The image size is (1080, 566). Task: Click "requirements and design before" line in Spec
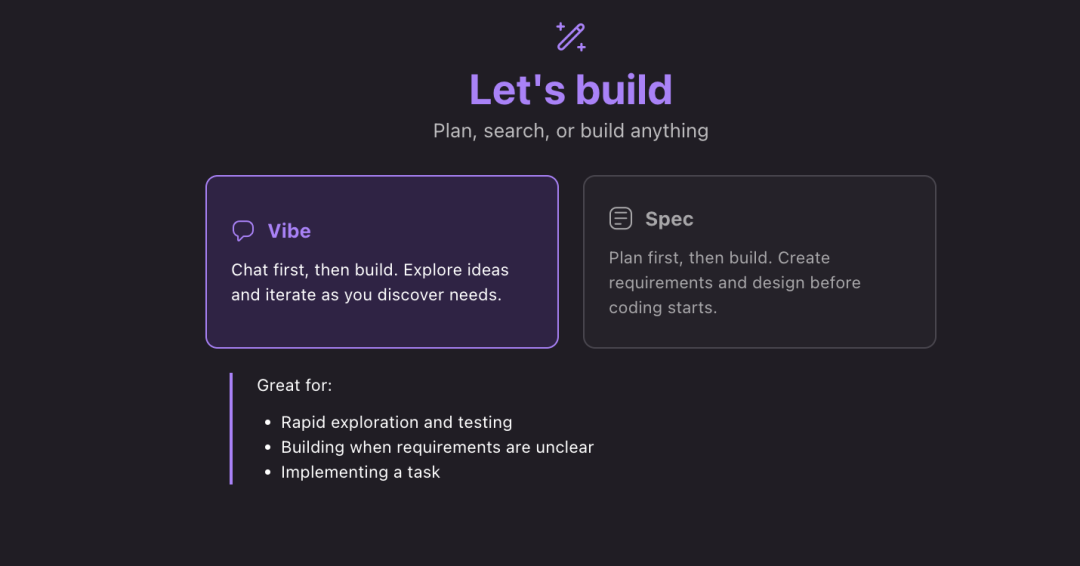(734, 283)
